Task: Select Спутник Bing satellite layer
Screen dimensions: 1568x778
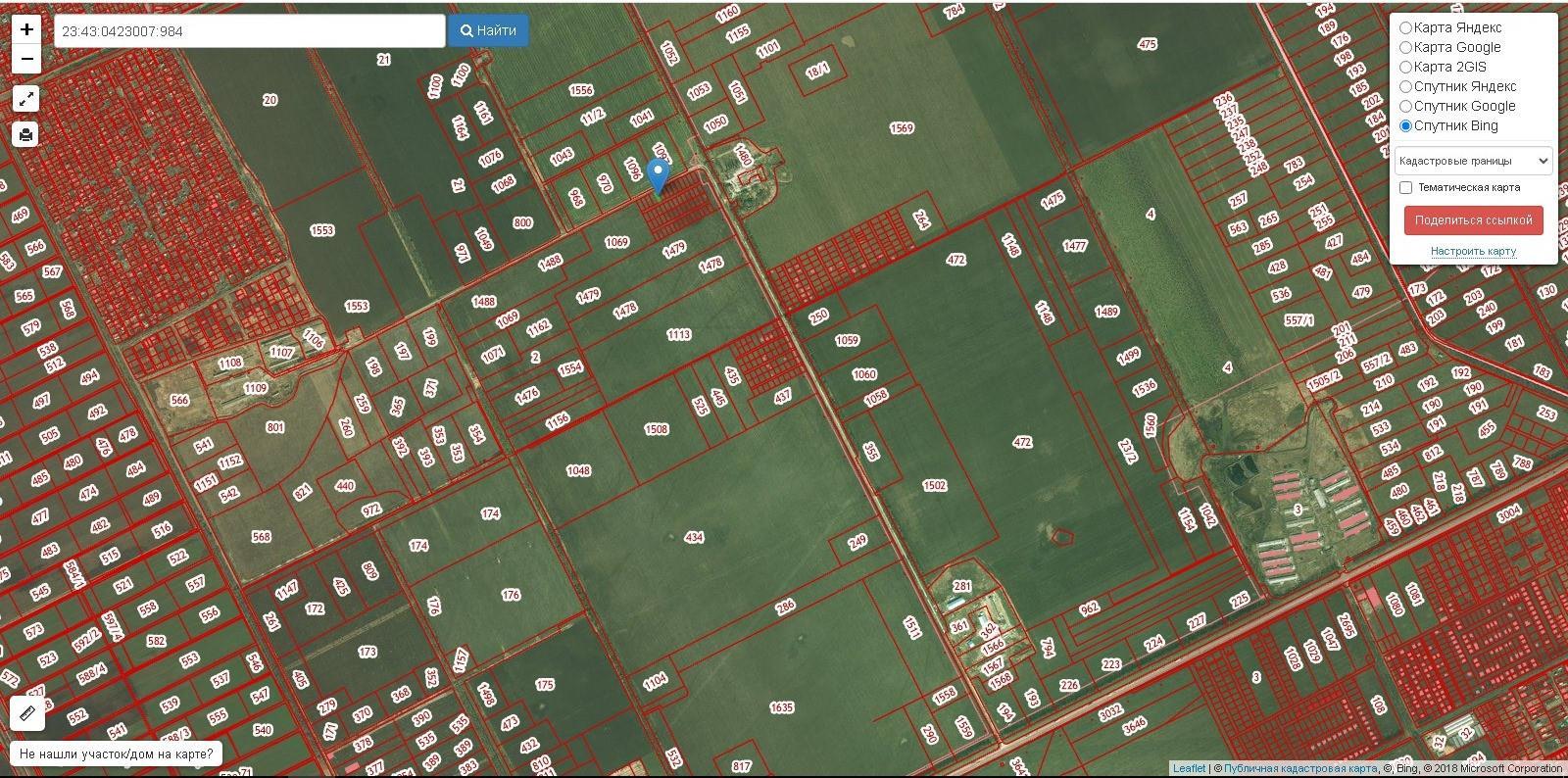Action: tap(1405, 125)
